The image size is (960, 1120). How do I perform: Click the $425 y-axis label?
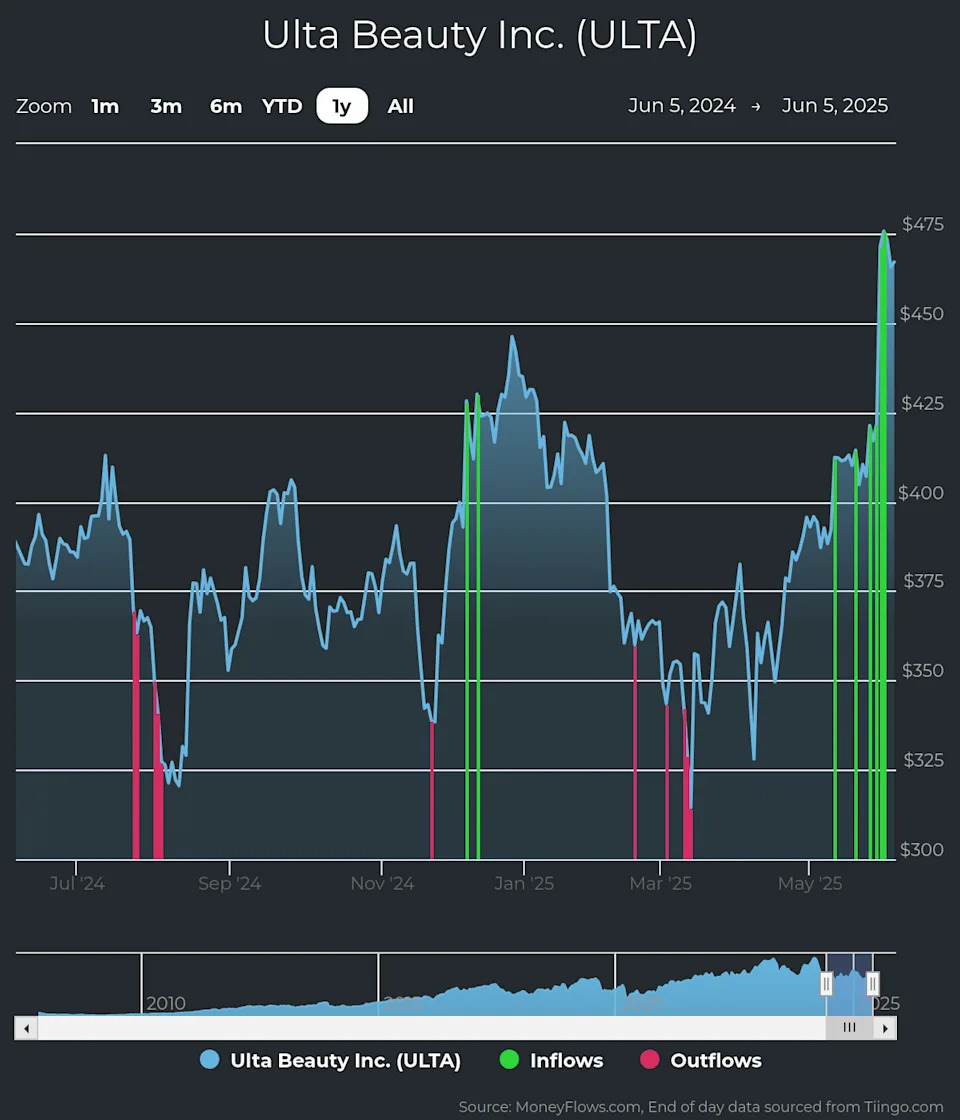[x=923, y=404]
